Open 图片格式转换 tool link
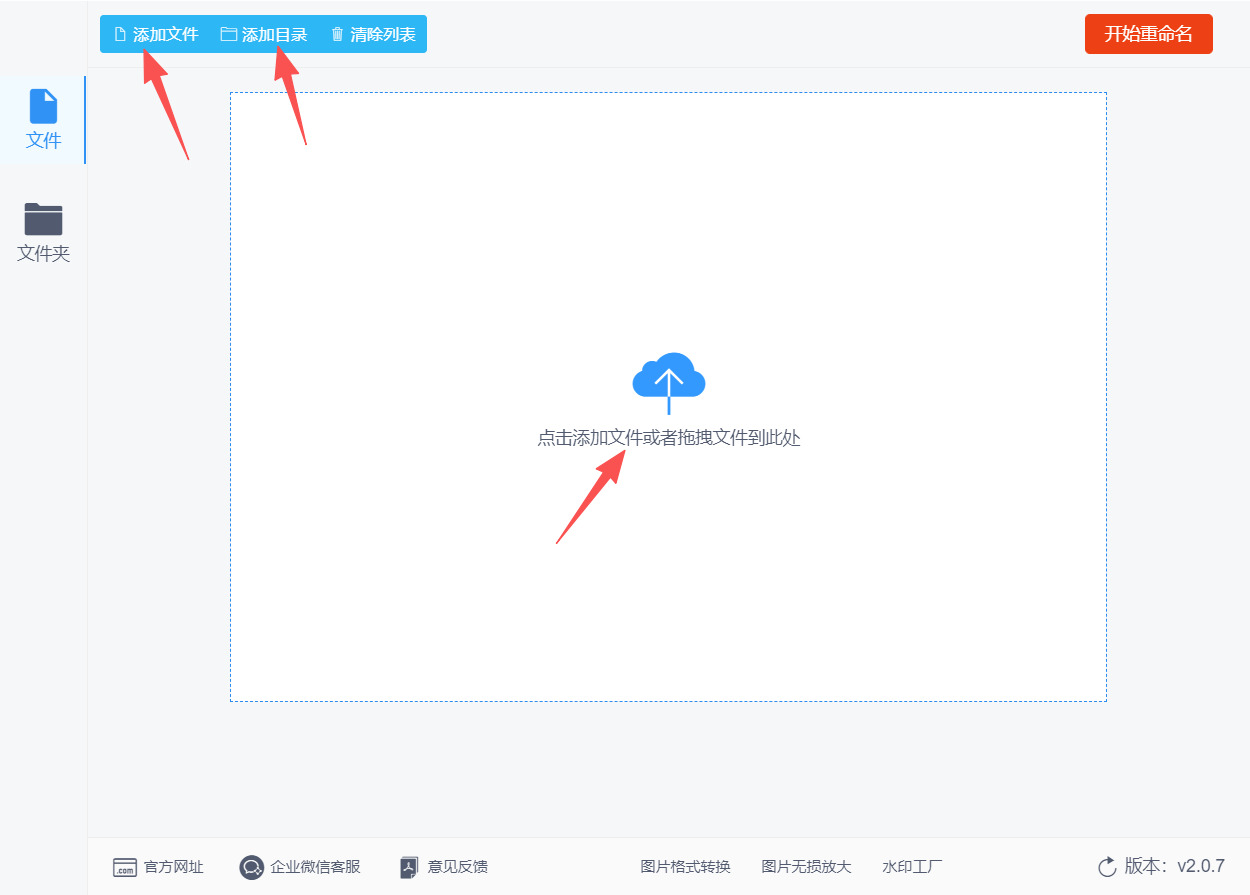The image size is (1250, 895). coord(685,867)
